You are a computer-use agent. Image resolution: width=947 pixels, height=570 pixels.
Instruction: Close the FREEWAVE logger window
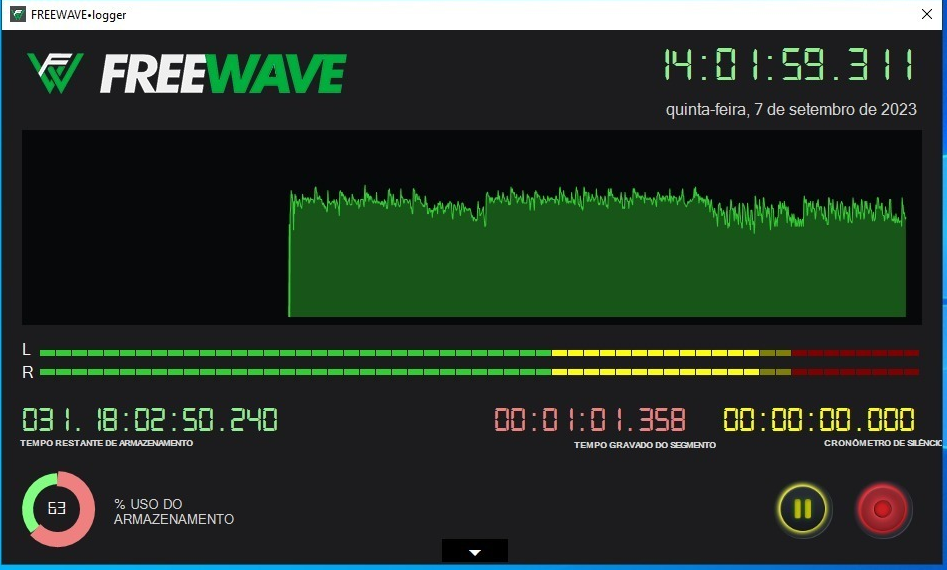point(926,14)
